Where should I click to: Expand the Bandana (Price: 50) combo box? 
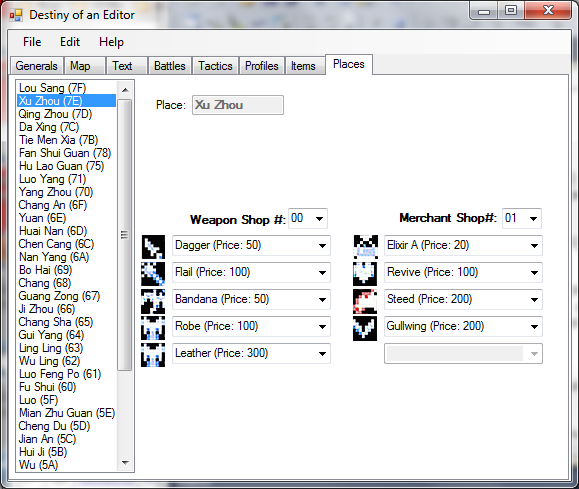[322, 300]
